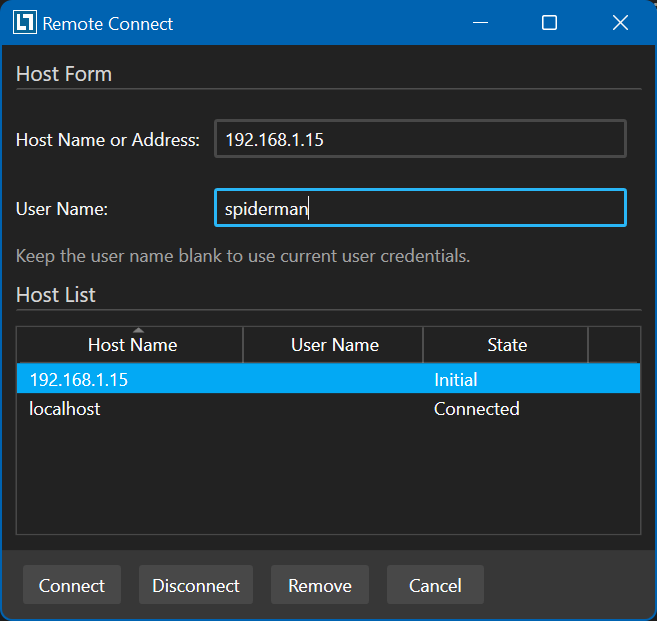The width and height of the screenshot is (657, 621).
Task: Sort by Host Name column header
Action: pos(130,345)
